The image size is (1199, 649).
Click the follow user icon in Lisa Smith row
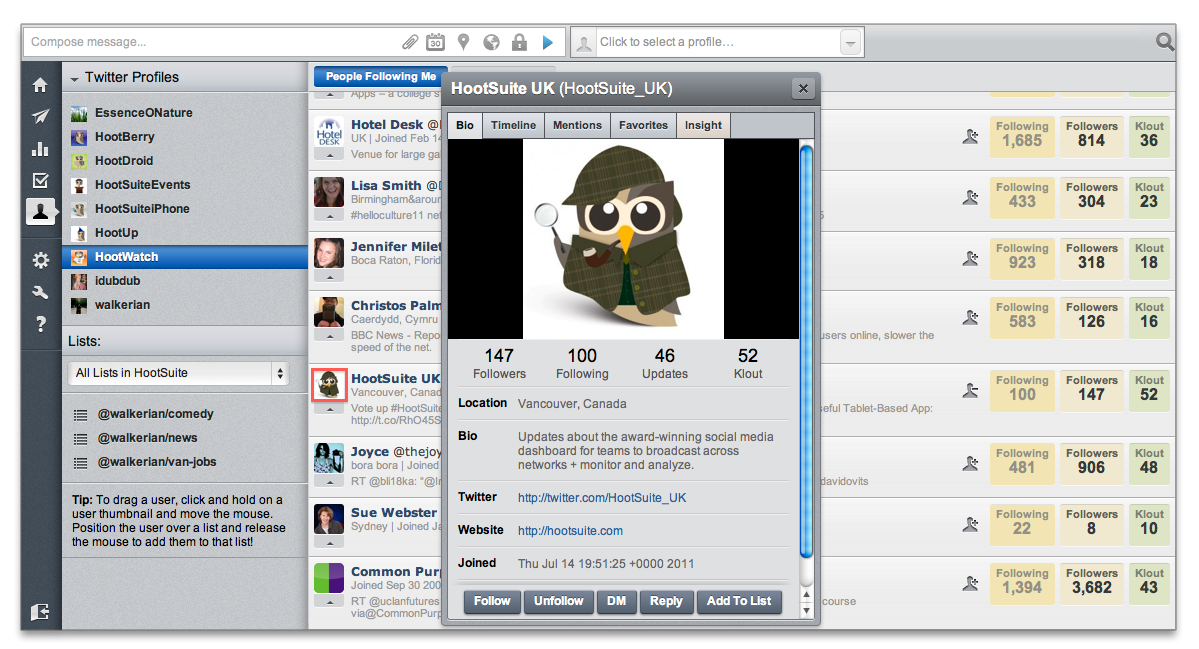(x=970, y=197)
